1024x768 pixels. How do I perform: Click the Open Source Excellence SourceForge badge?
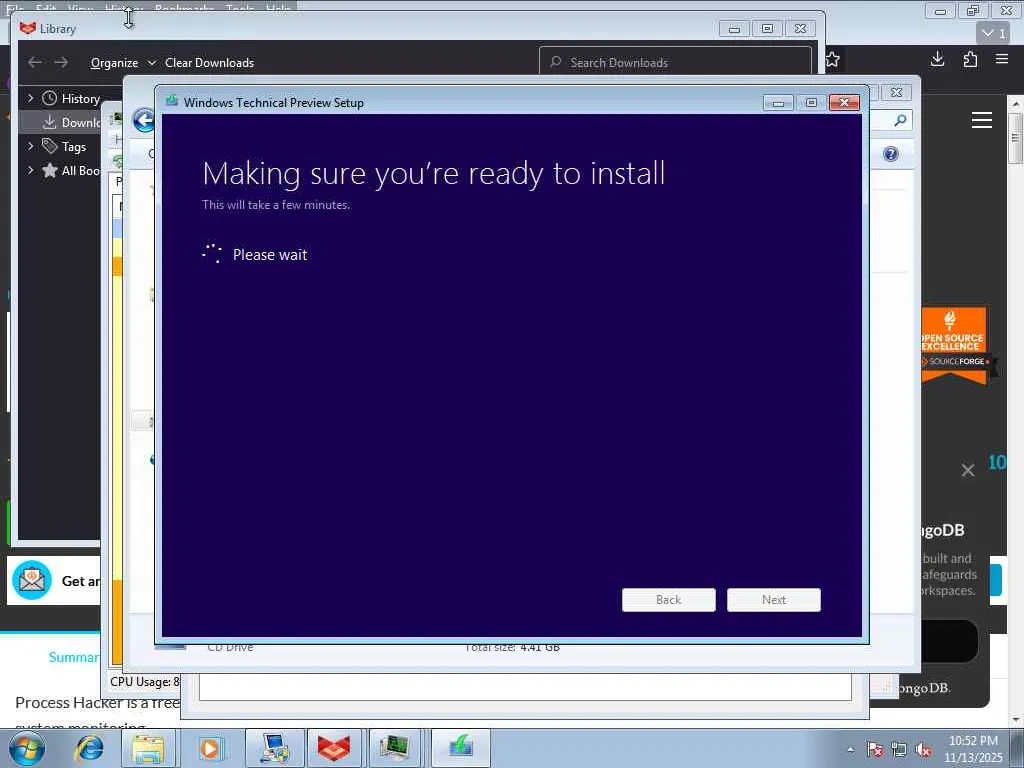[957, 346]
